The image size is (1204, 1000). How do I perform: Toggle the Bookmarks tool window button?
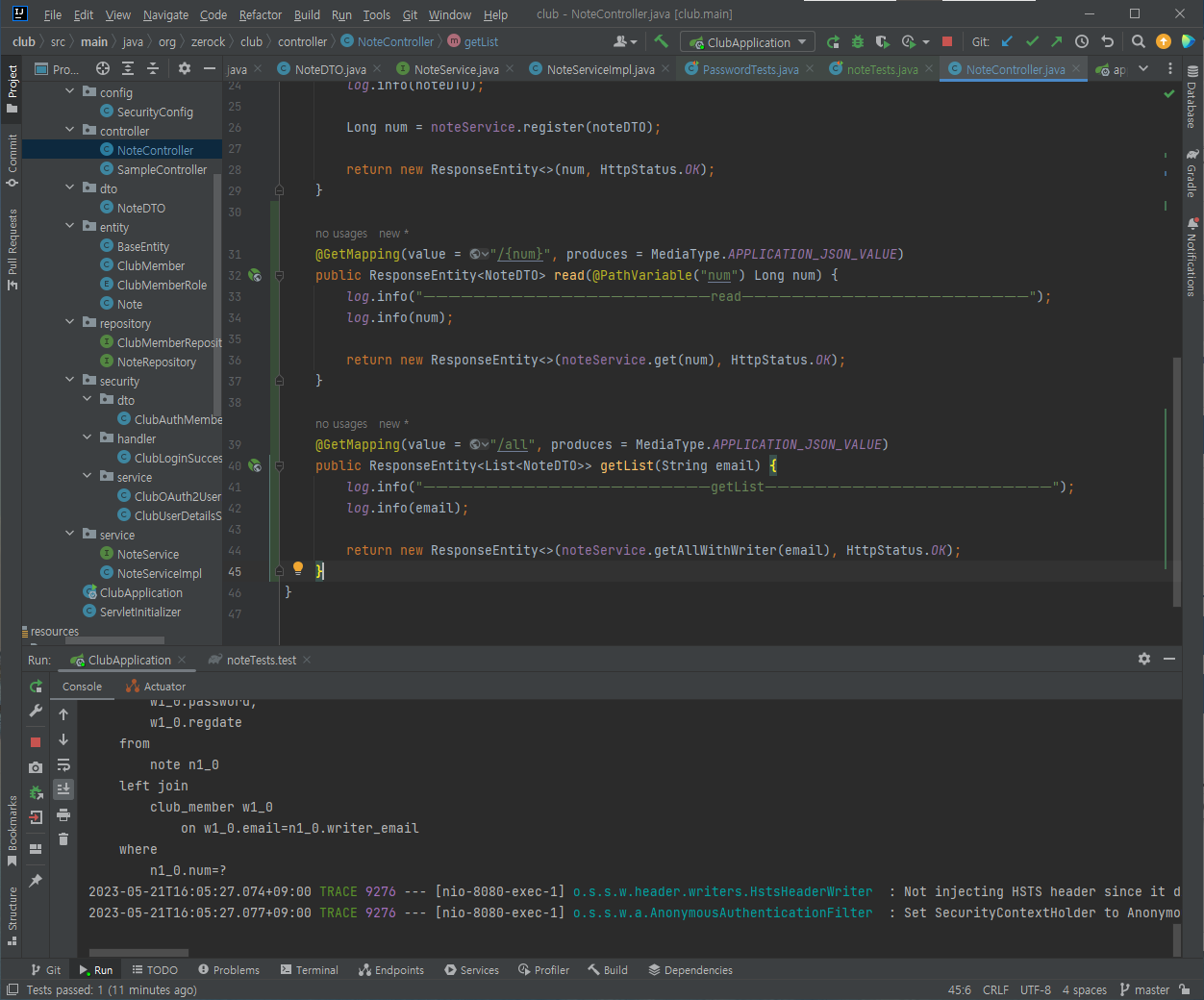(x=12, y=831)
